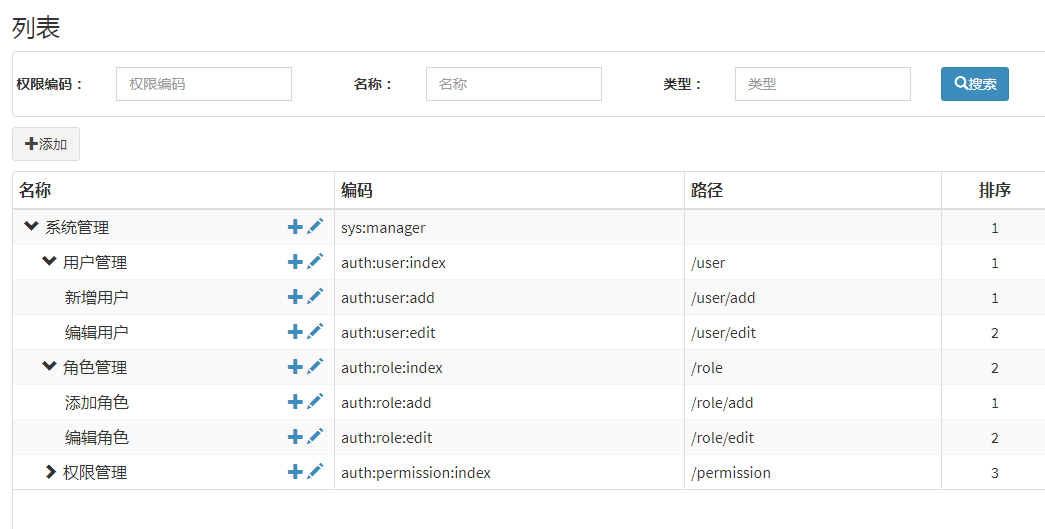The height and width of the screenshot is (529, 1045).
Task: Click the plus icon in 添加角色 row
Action: [295, 402]
